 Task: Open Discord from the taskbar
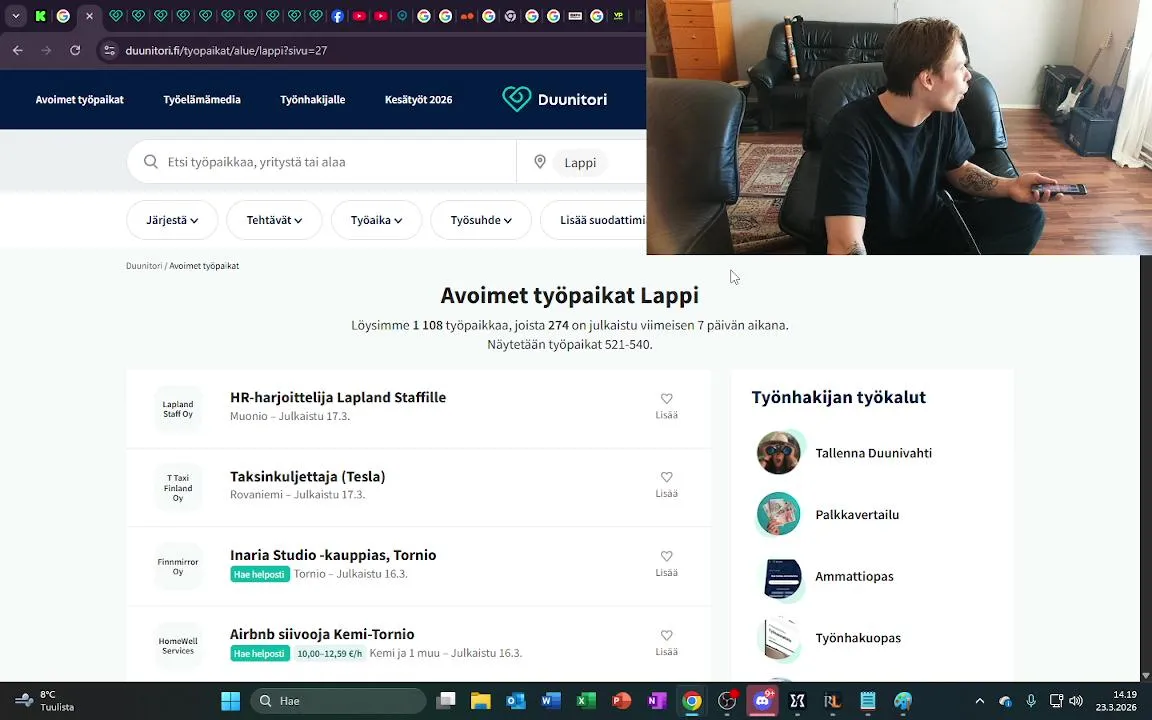[762, 701]
